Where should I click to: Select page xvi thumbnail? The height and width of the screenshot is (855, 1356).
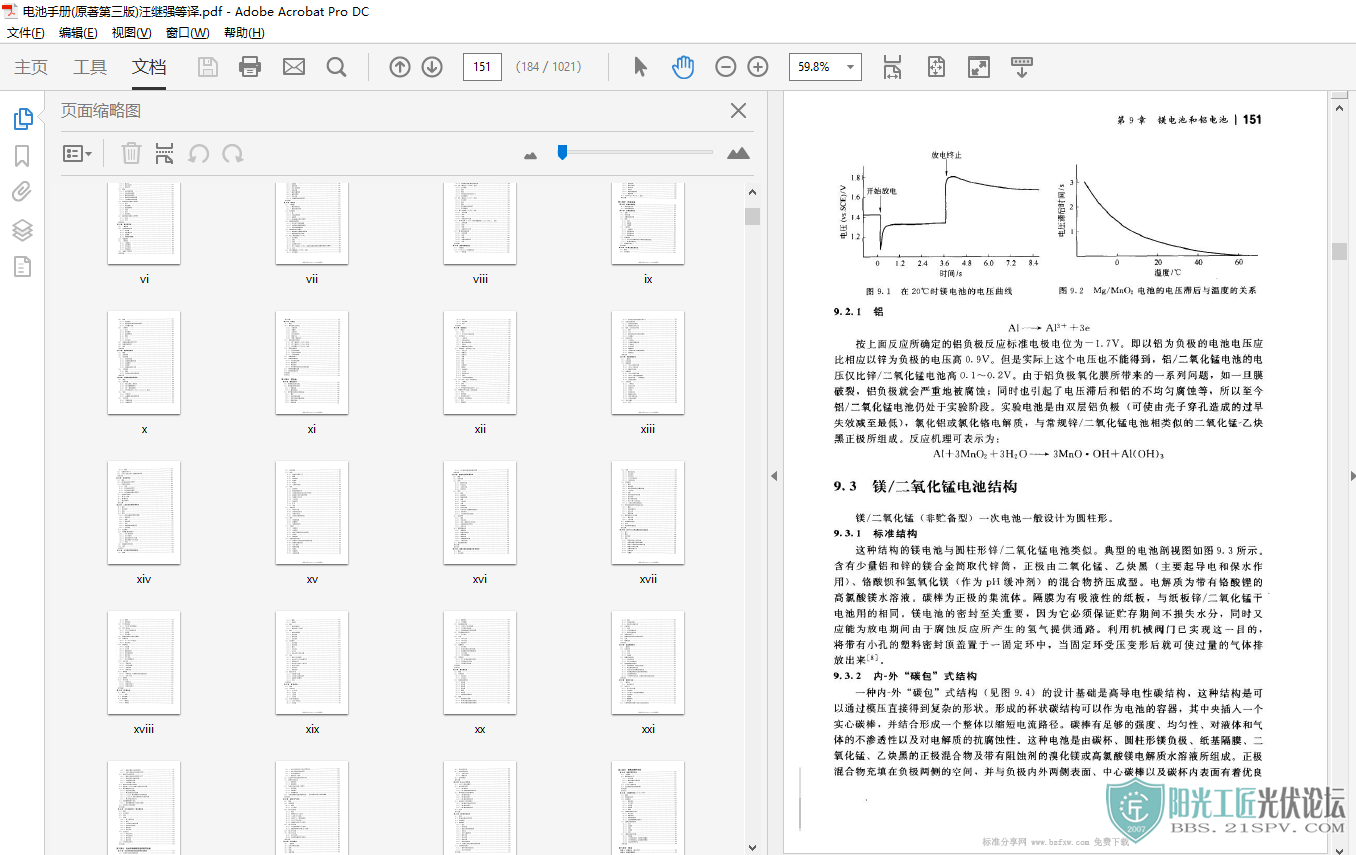pyautogui.click(x=480, y=512)
